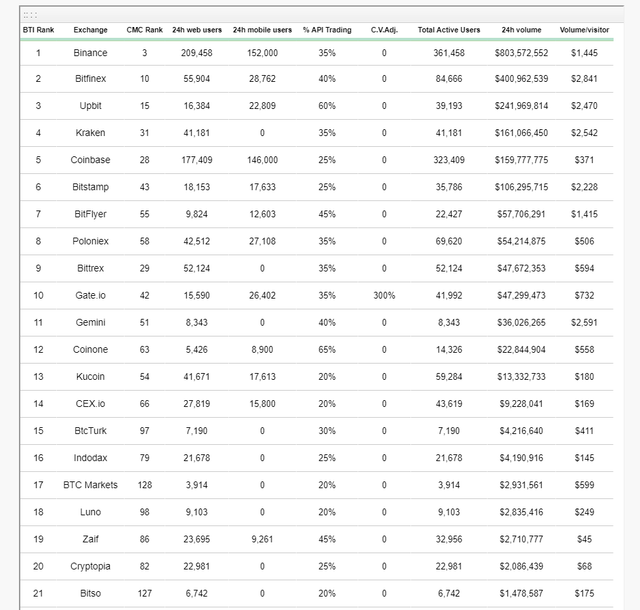Select the Binance exchange row
The height and width of the screenshot is (610, 640).
point(316,53)
